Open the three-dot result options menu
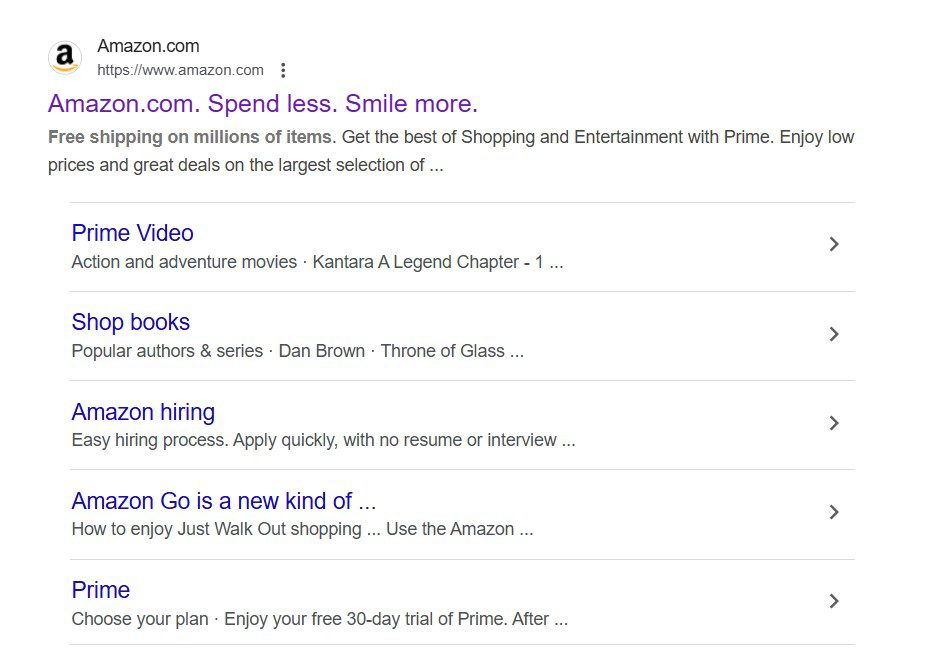 pyautogui.click(x=283, y=70)
